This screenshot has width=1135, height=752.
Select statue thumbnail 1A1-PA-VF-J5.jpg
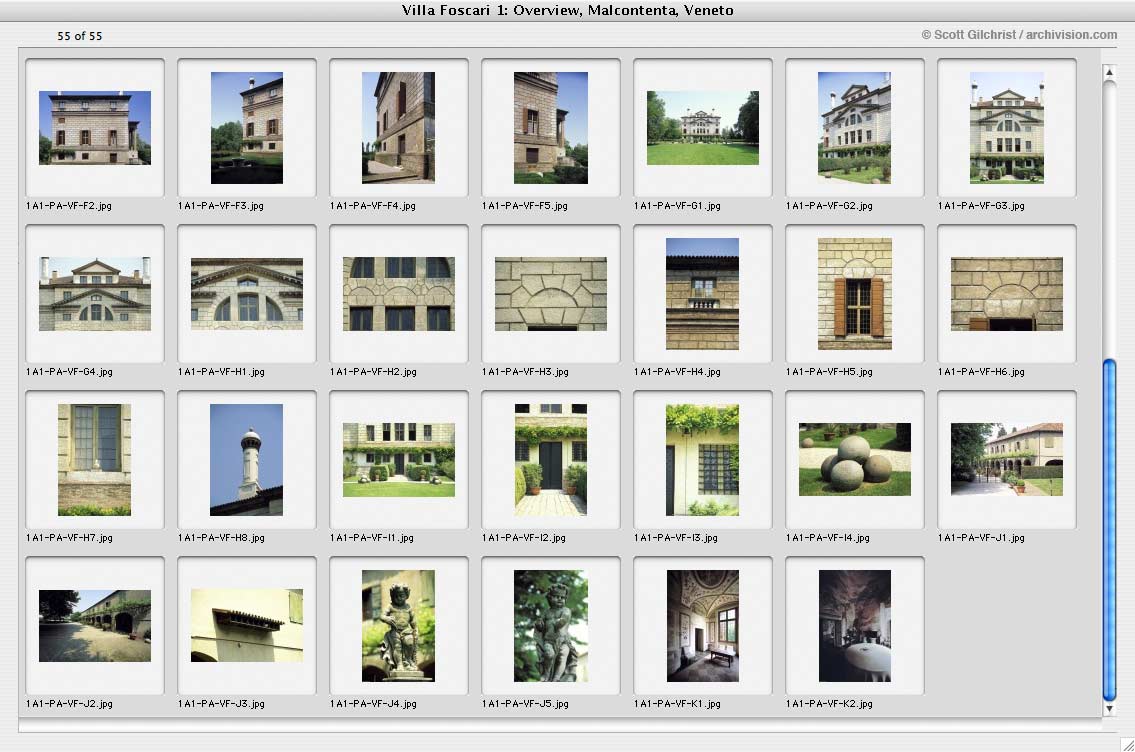(551, 625)
